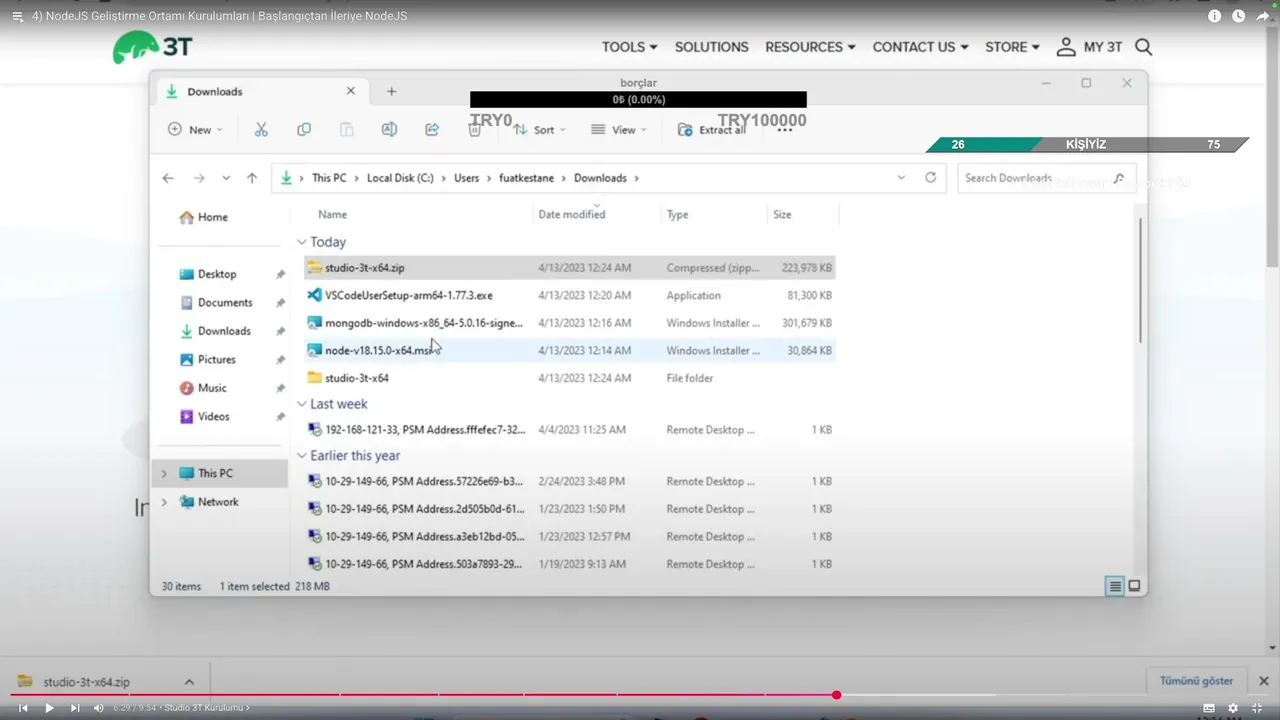Open a new Explorer tab with plus icon

pyautogui.click(x=392, y=91)
